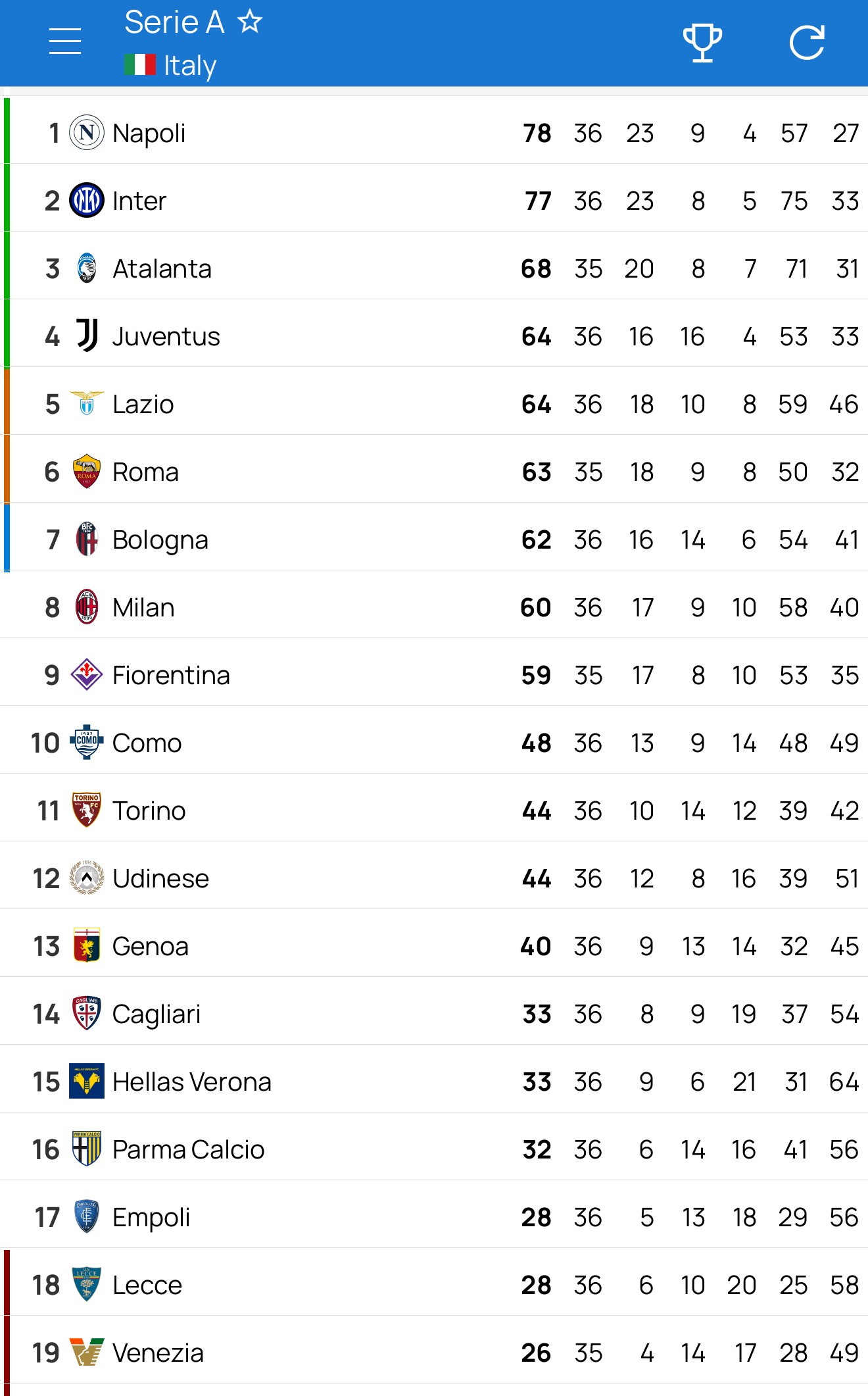868x1396 pixels.
Task: Open Milan team details
Action: point(143,607)
